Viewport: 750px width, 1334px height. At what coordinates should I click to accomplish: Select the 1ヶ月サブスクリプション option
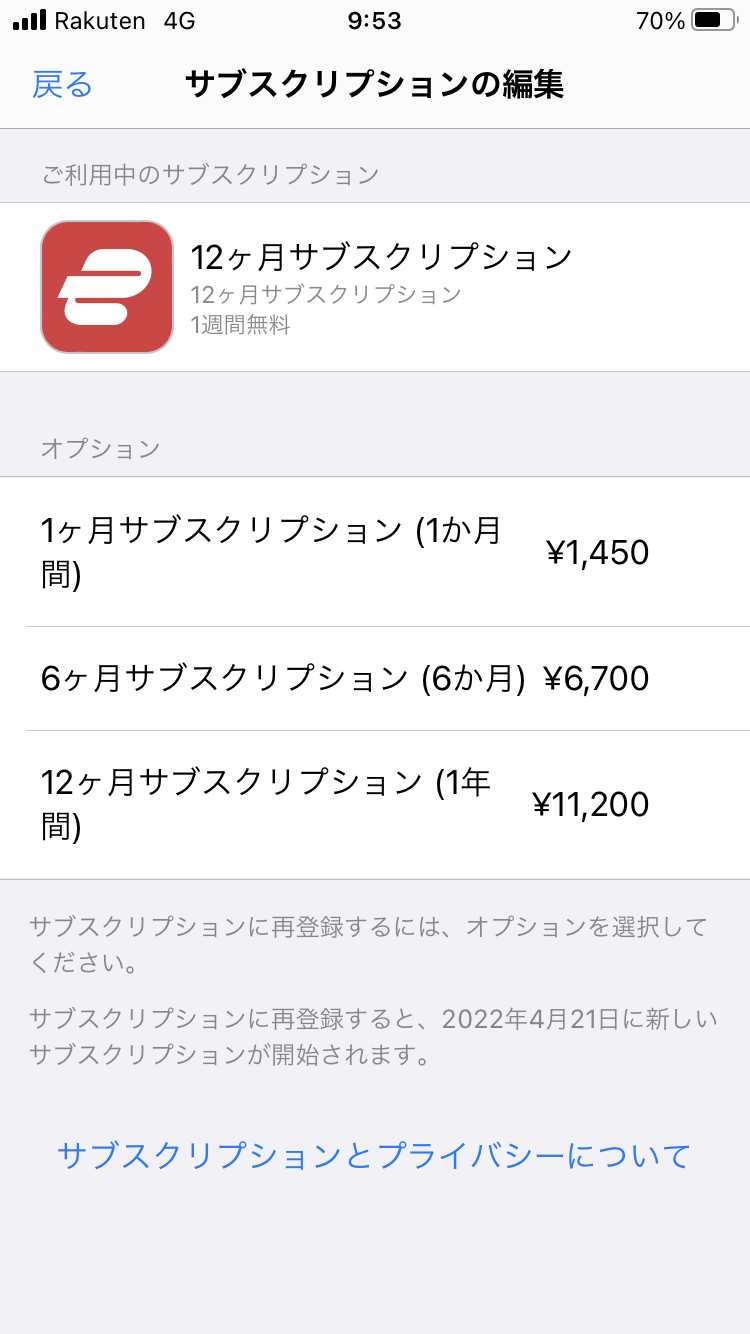tap(270, 552)
